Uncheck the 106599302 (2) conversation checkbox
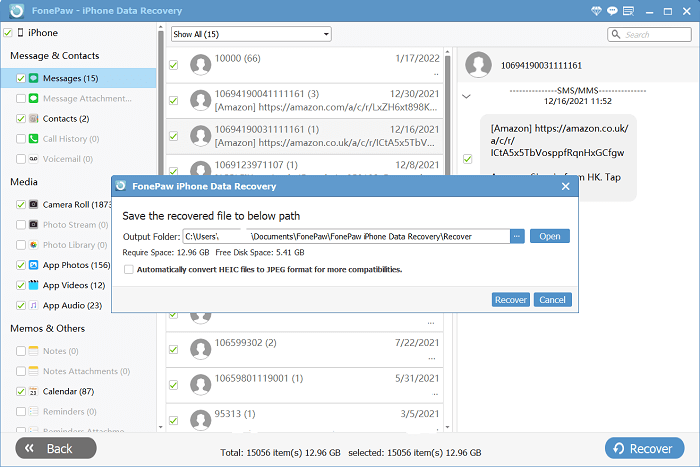Image resolution: width=700 pixels, height=467 pixels. pyautogui.click(x=174, y=349)
